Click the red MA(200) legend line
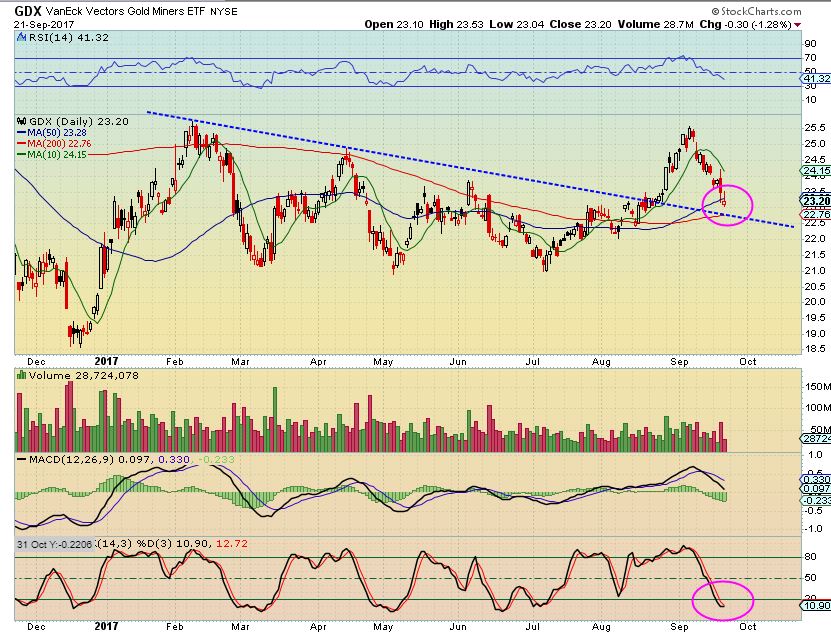Viewport: 831px width, 632px height. [22, 144]
